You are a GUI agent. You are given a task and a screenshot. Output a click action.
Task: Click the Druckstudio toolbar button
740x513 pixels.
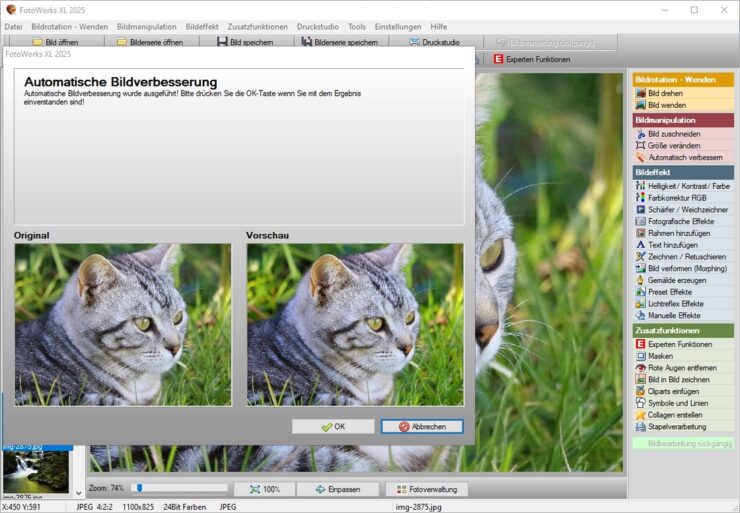pos(435,42)
